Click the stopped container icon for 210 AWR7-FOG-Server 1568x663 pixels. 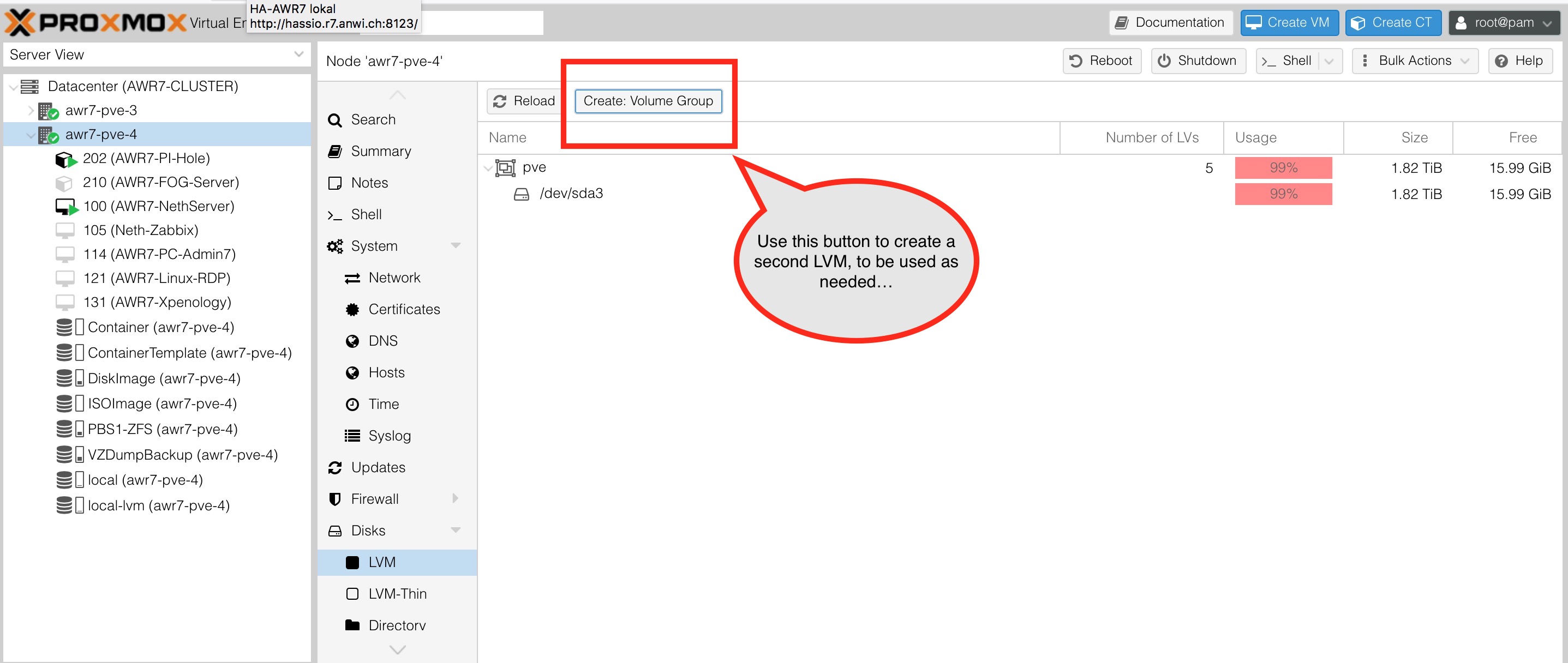[x=64, y=183]
